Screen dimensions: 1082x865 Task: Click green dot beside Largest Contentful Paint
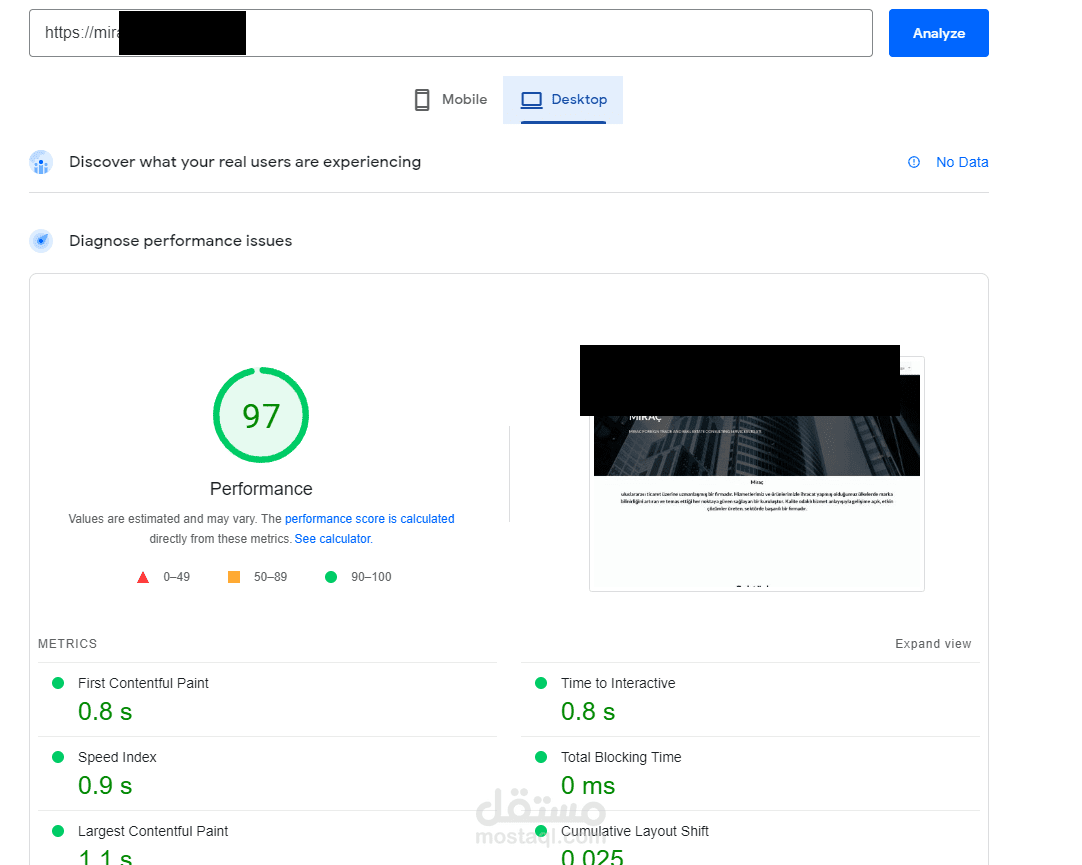(58, 831)
